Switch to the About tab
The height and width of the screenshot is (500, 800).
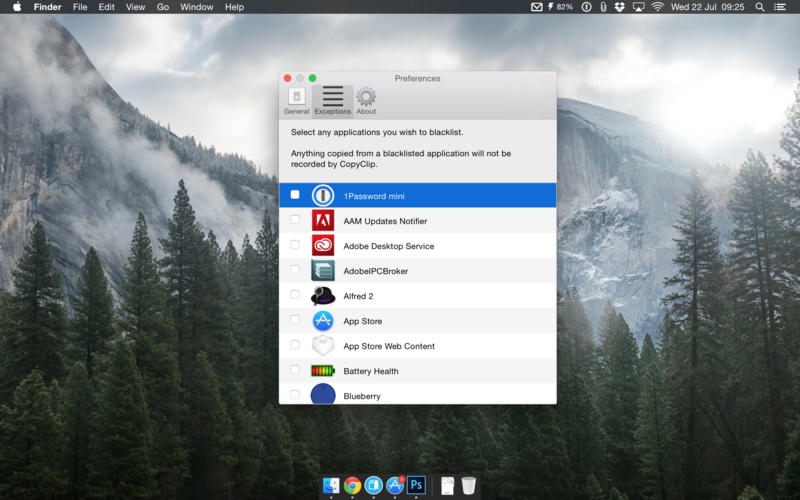[366, 100]
